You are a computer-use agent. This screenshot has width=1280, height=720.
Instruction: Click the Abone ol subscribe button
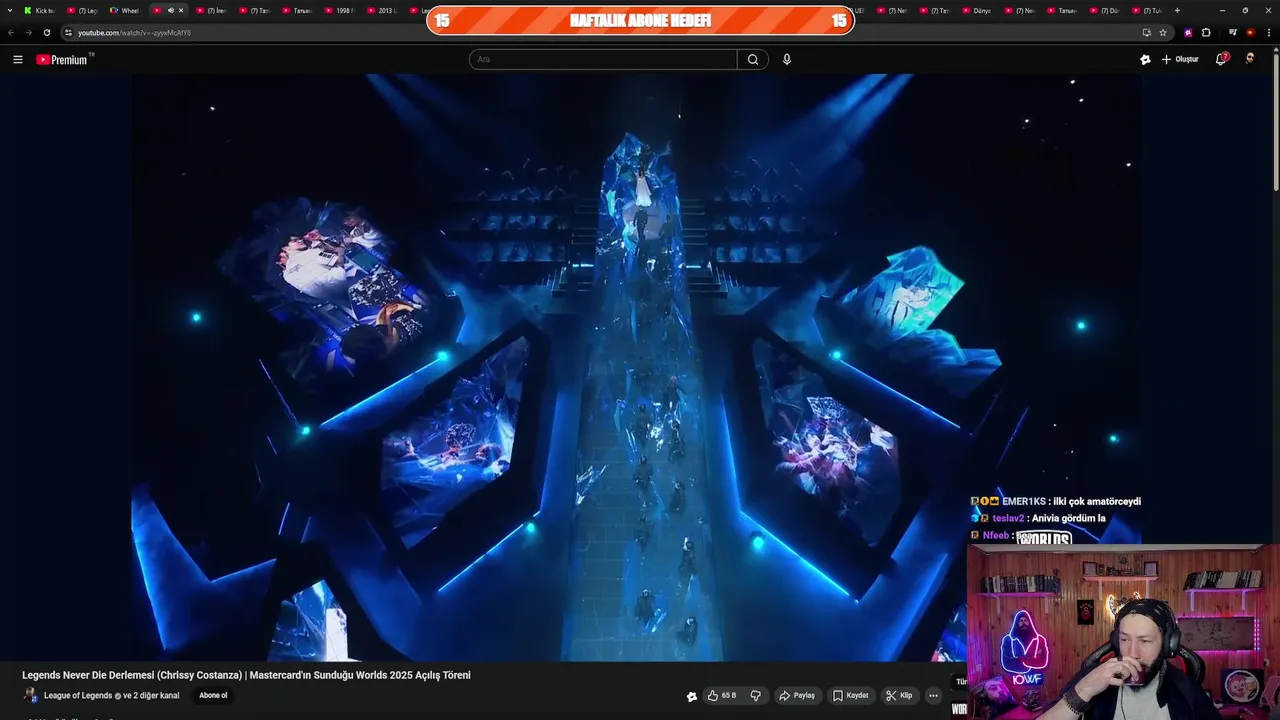[213, 696]
